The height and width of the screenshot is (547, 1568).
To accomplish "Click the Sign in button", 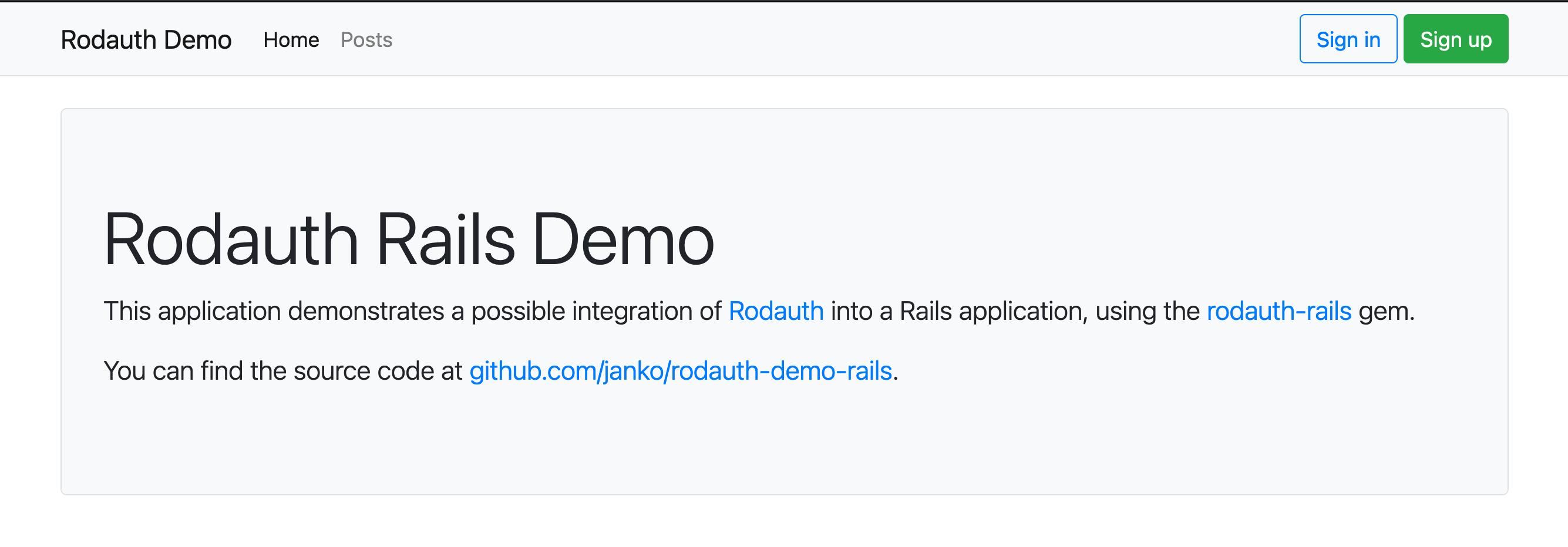I will click(x=1348, y=39).
